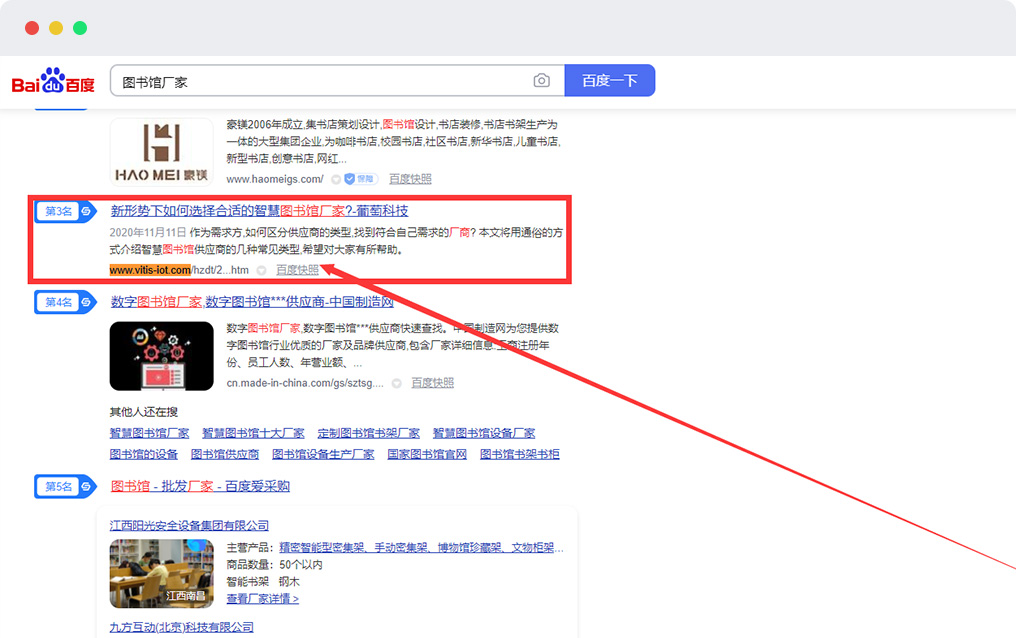Image resolution: width=1016 pixels, height=638 pixels.
Task: Click the Baidu logo
Action: 53,81
